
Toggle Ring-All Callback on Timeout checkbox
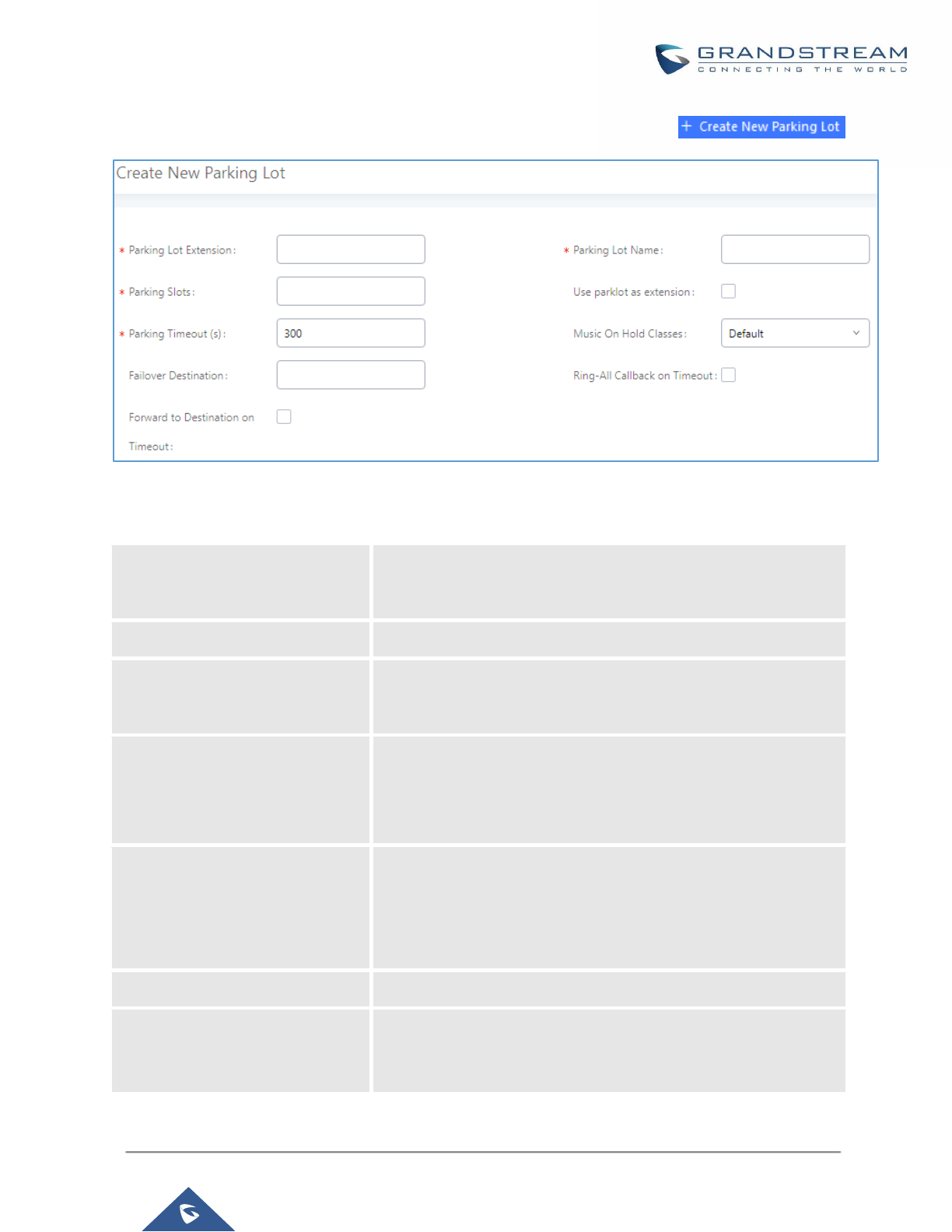pos(729,375)
